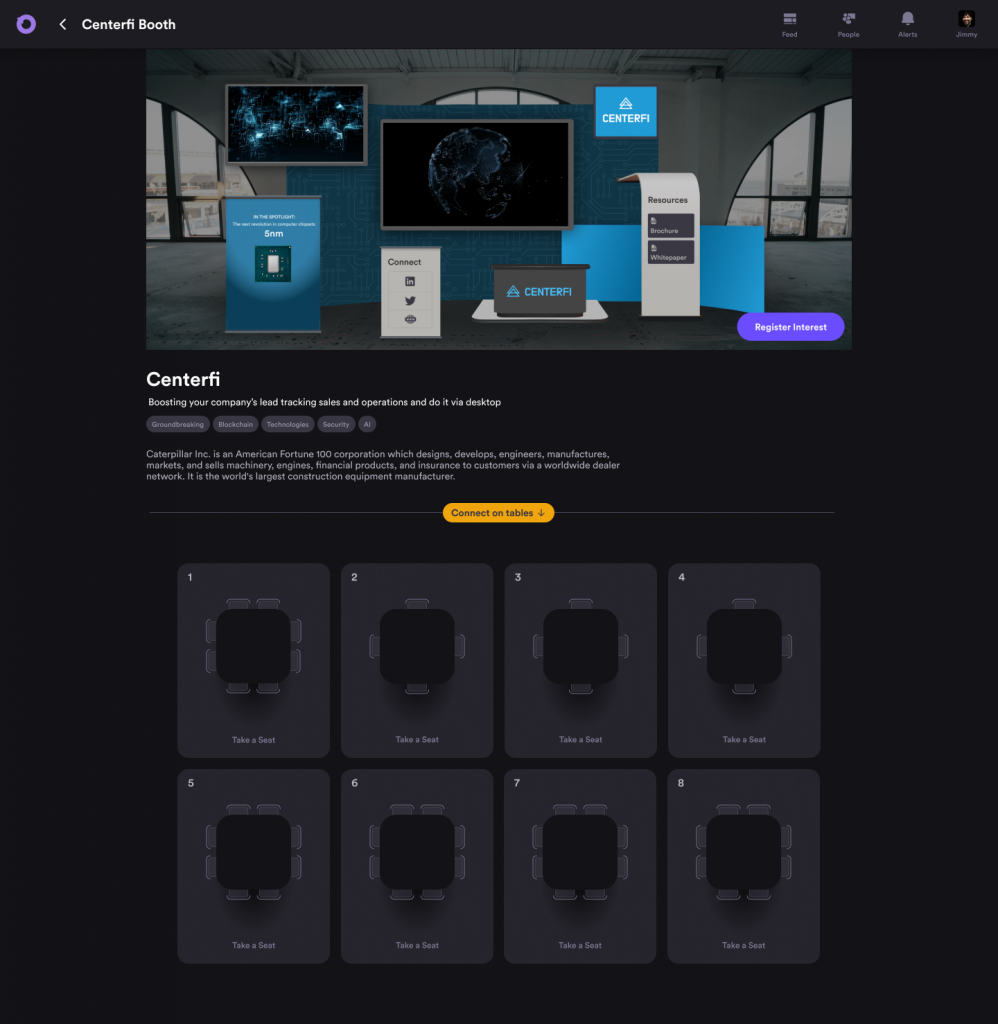The height and width of the screenshot is (1024, 998).
Task: Click the 5nm spotlight banner
Action: coord(273,264)
